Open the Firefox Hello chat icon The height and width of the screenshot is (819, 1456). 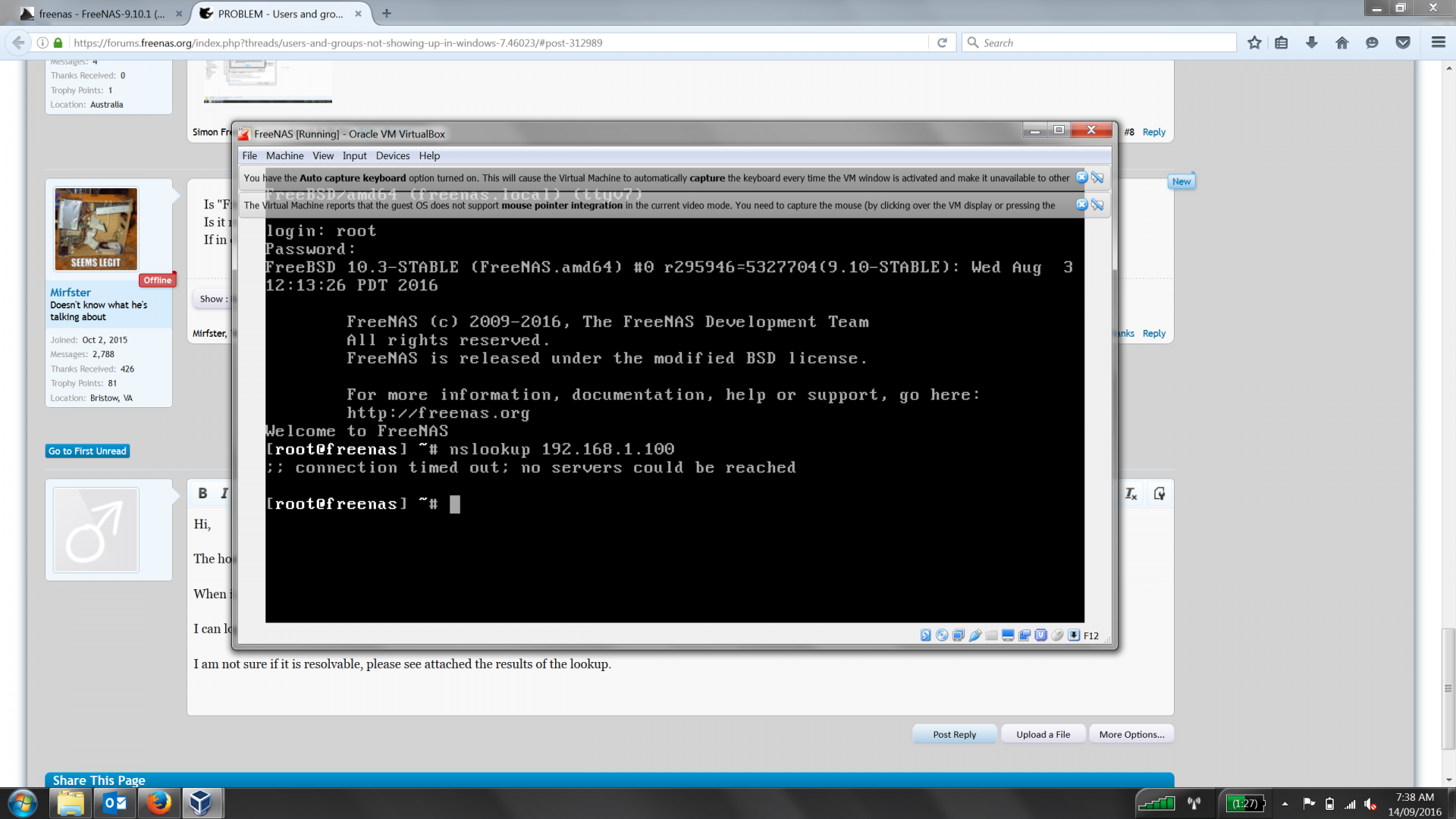(1372, 42)
